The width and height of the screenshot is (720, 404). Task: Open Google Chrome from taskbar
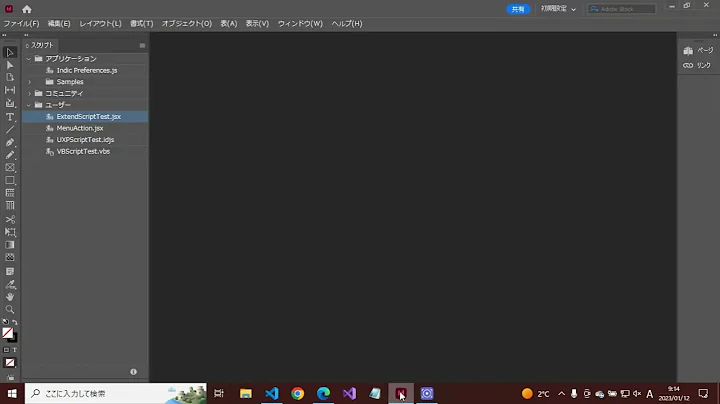[x=298, y=393]
